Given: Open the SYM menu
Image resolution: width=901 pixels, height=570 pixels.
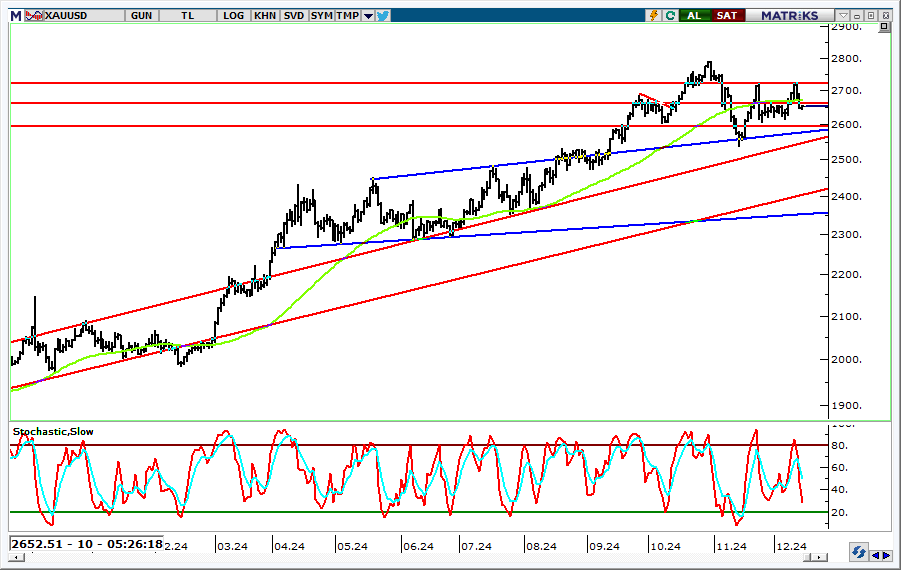Looking at the screenshot, I should click(321, 15).
